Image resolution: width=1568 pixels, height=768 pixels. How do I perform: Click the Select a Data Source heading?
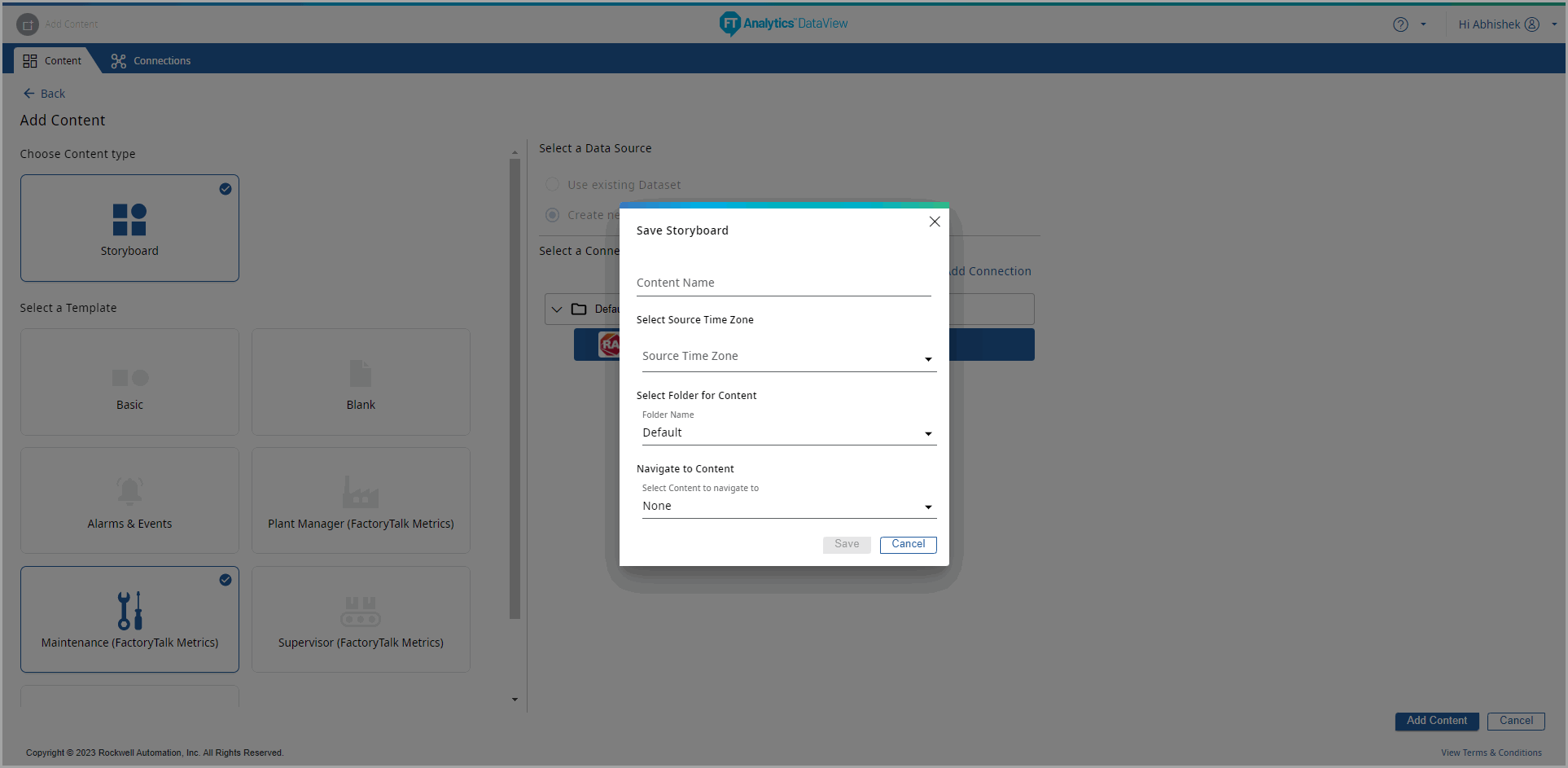tap(595, 148)
